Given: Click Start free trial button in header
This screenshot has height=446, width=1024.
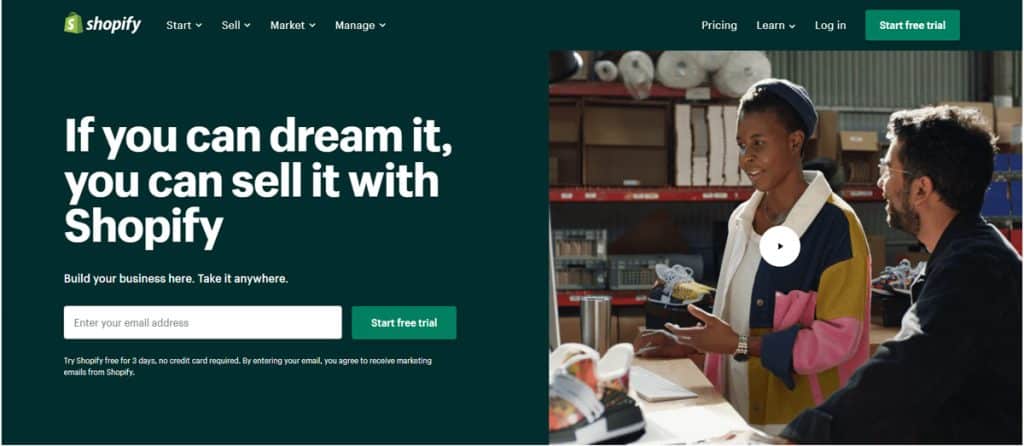Looking at the screenshot, I should tap(912, 25).
